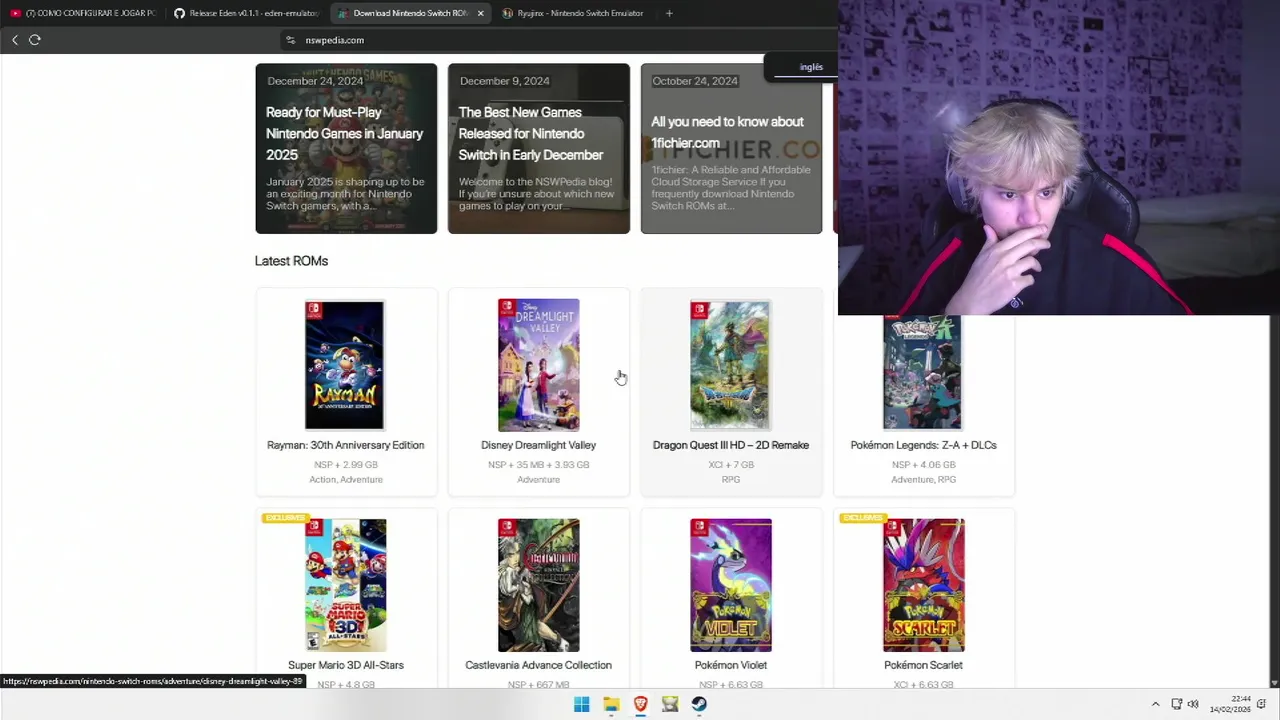Reload the page with the refresh icon
This screenshot has height=720, width=1280.
click(x=35, y=40)
